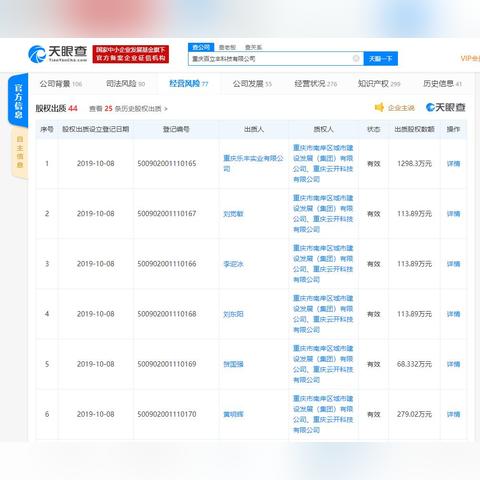Click registration number 500902001110170
Viewport: 480px width, 480px height.
[x=167, y=414]
